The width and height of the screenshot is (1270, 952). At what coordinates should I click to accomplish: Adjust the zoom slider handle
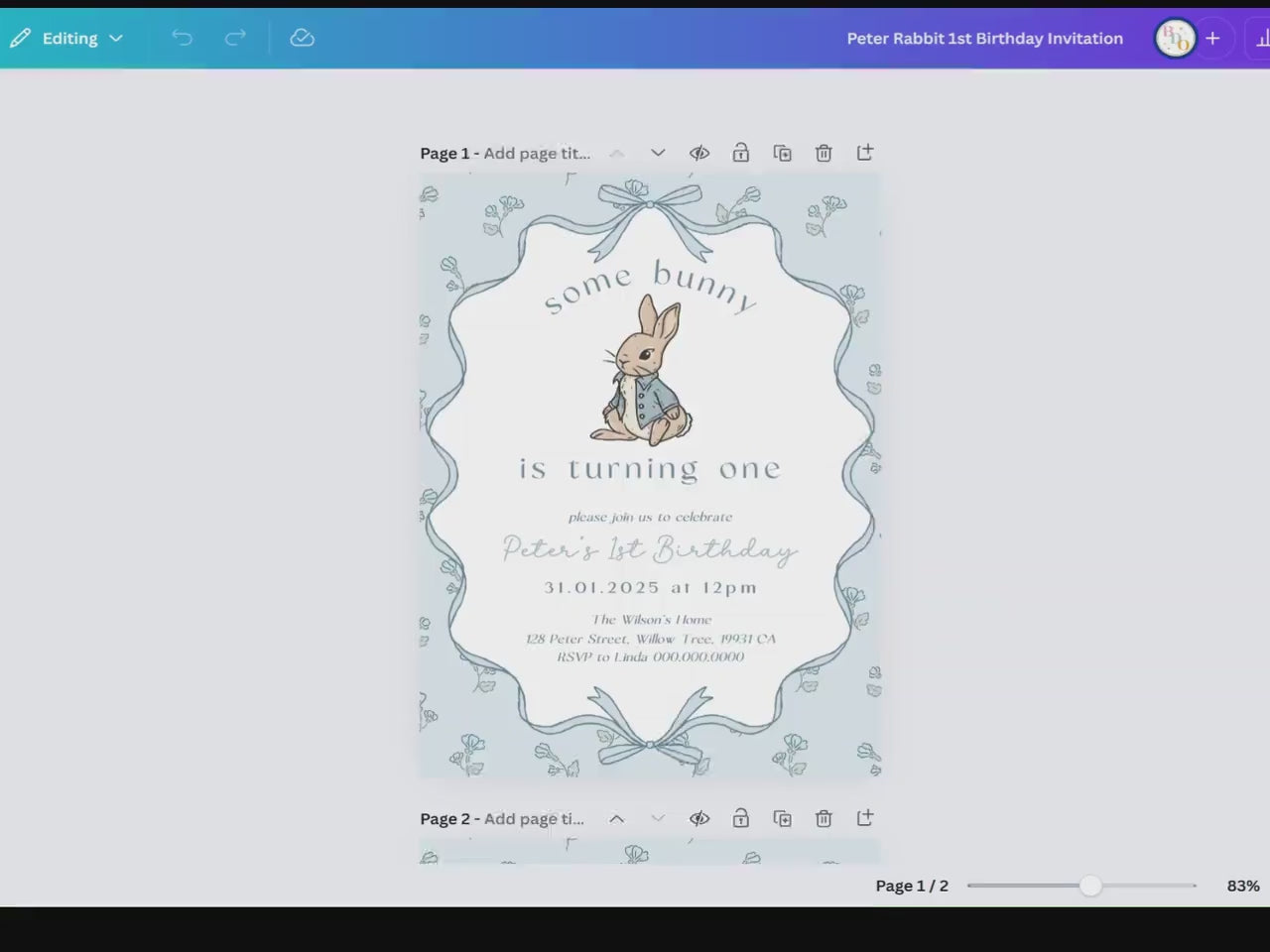(x=1090, y=886)
